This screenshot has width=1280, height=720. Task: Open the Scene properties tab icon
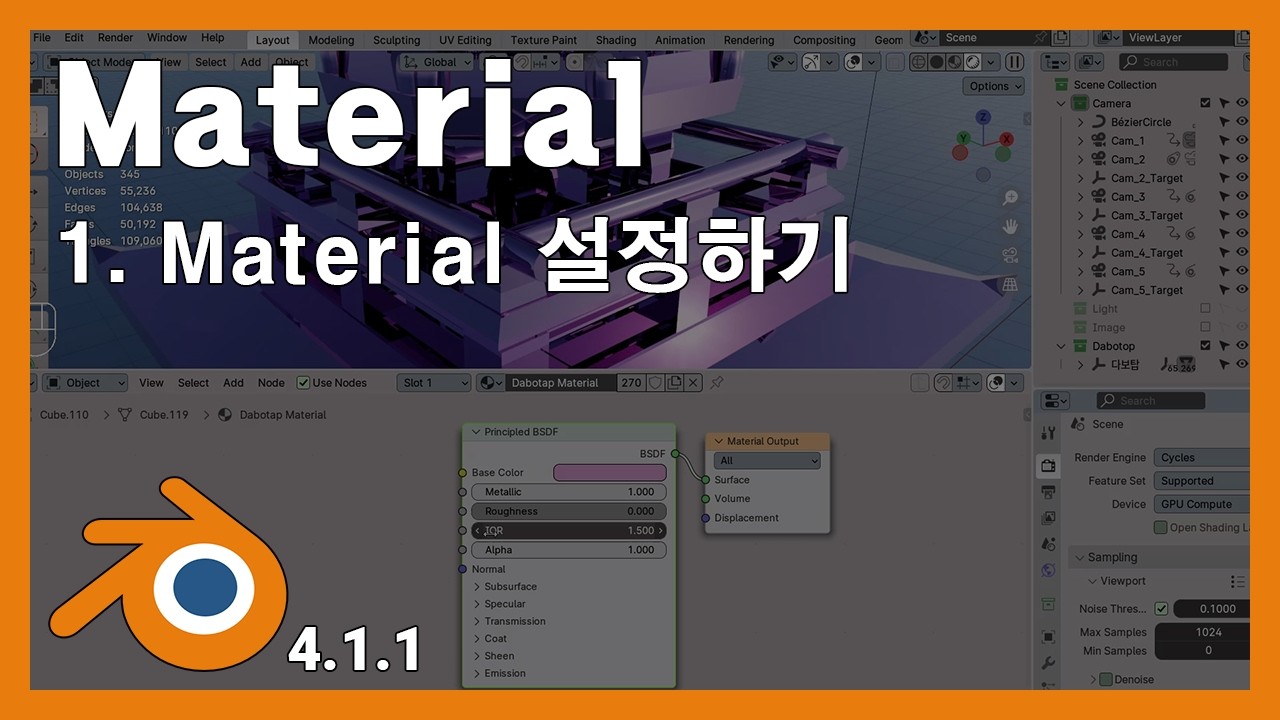pos(1048,544)
